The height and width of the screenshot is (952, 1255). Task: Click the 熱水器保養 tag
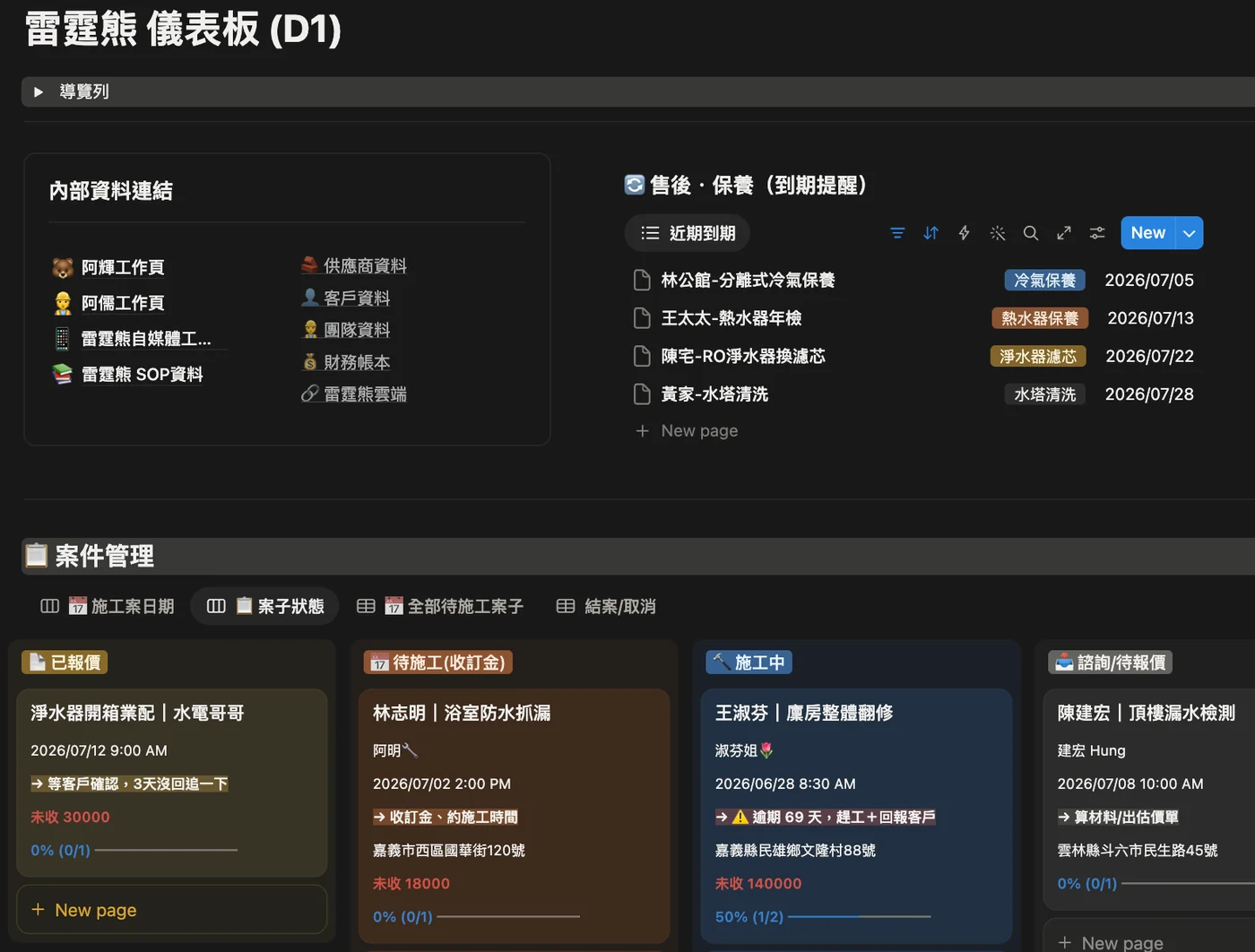tap(1040, 318)
